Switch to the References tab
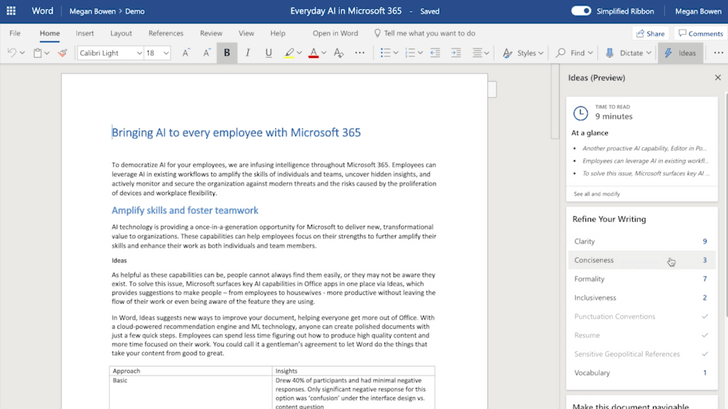Viewport: 728px width, 409px height. 166,33
